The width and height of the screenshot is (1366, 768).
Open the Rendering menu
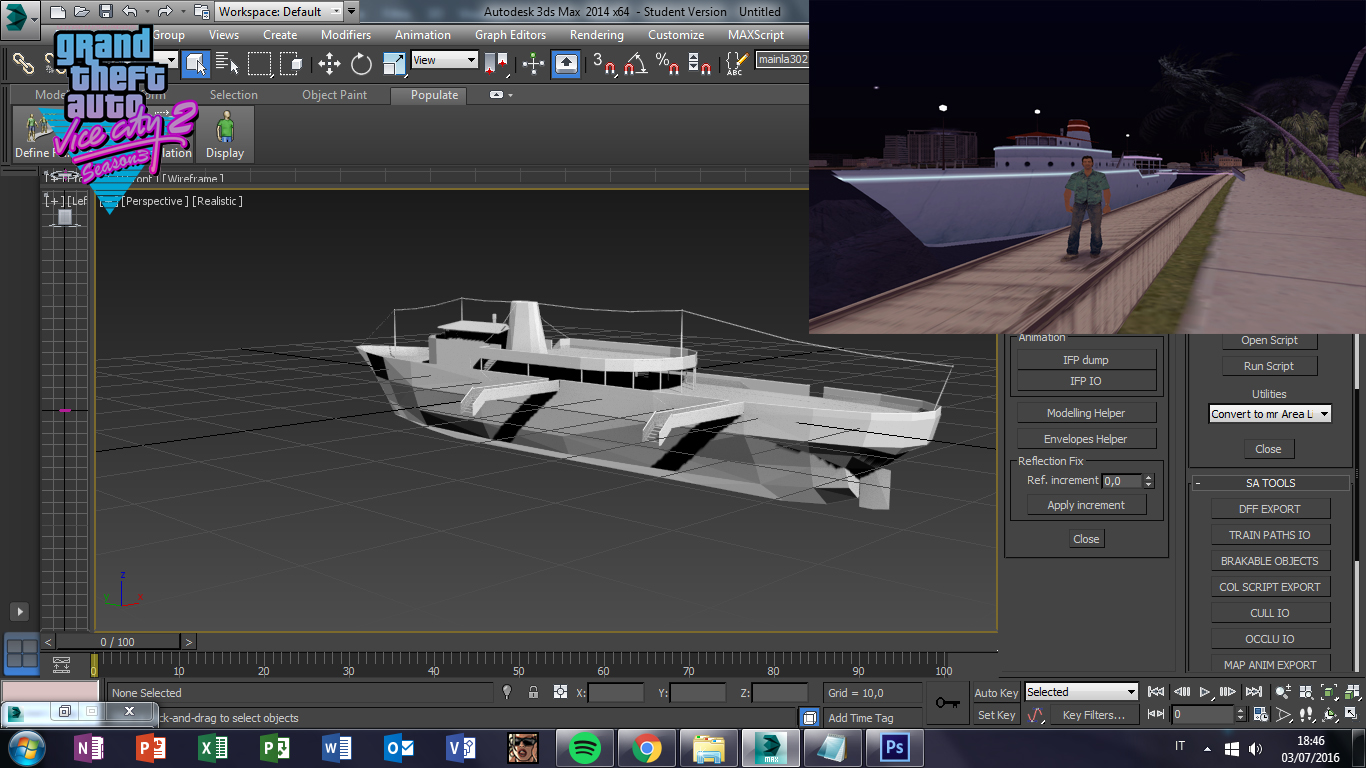(597, 34)
